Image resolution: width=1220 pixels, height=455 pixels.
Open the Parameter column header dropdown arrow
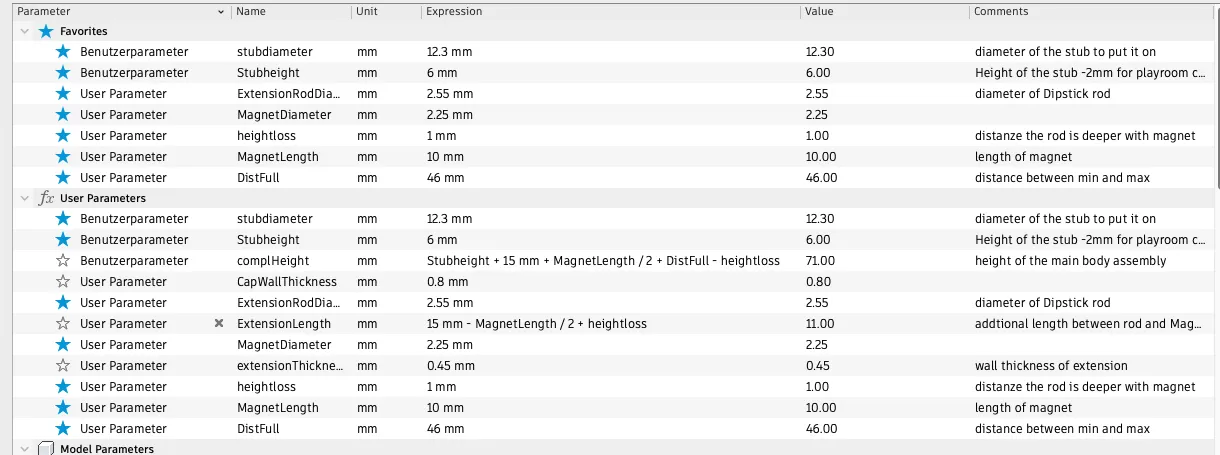point(221,12)
